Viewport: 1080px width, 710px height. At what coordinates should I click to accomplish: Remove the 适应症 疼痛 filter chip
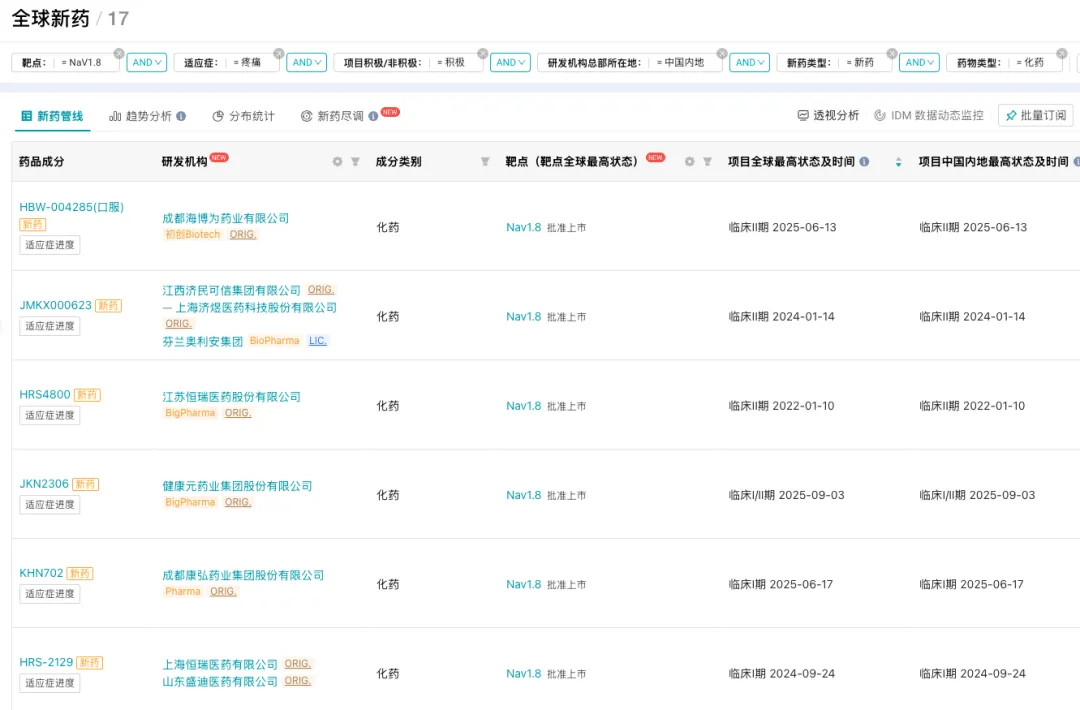pos(279,53)
